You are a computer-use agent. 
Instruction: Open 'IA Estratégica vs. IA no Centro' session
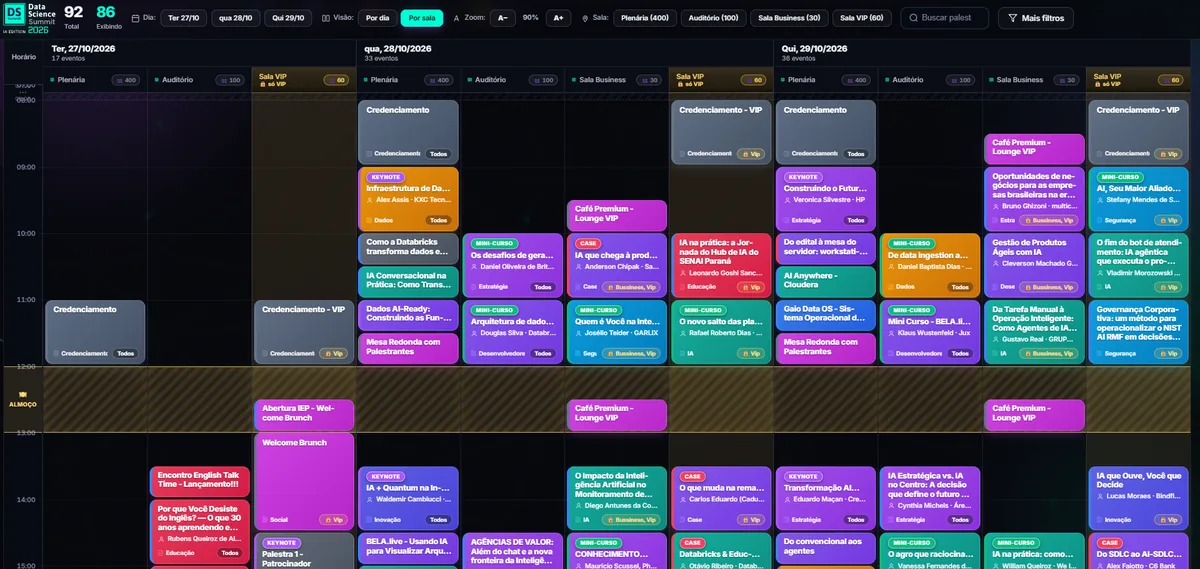pyautogui.click(x=929, y=497)
